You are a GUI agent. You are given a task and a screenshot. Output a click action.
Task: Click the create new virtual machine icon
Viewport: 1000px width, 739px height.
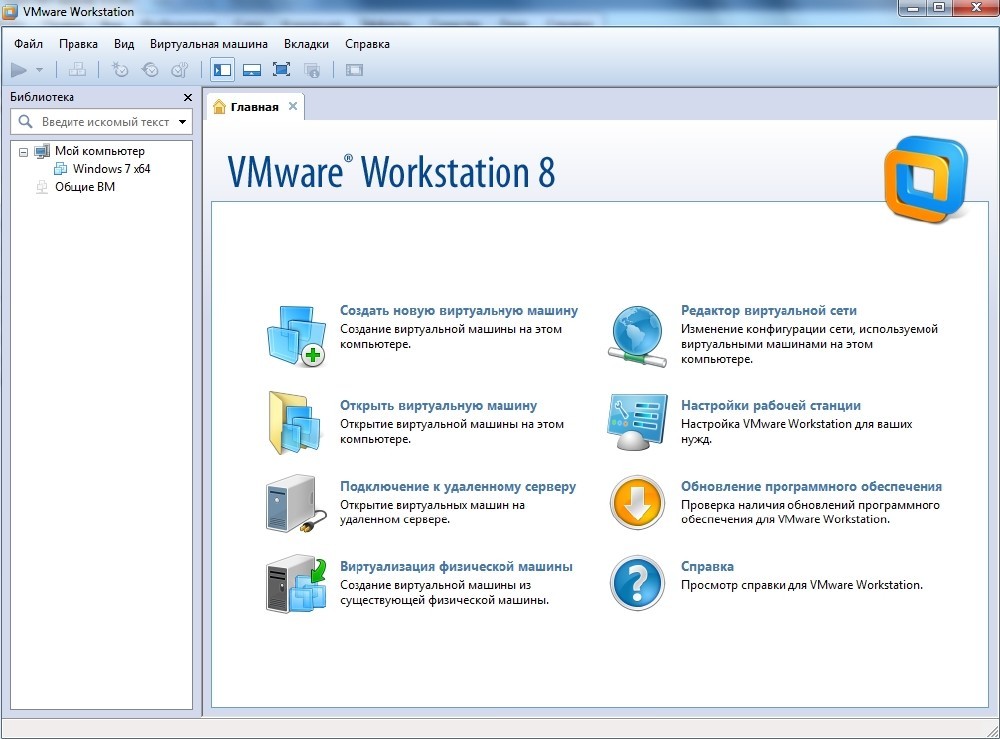[296, 336]
